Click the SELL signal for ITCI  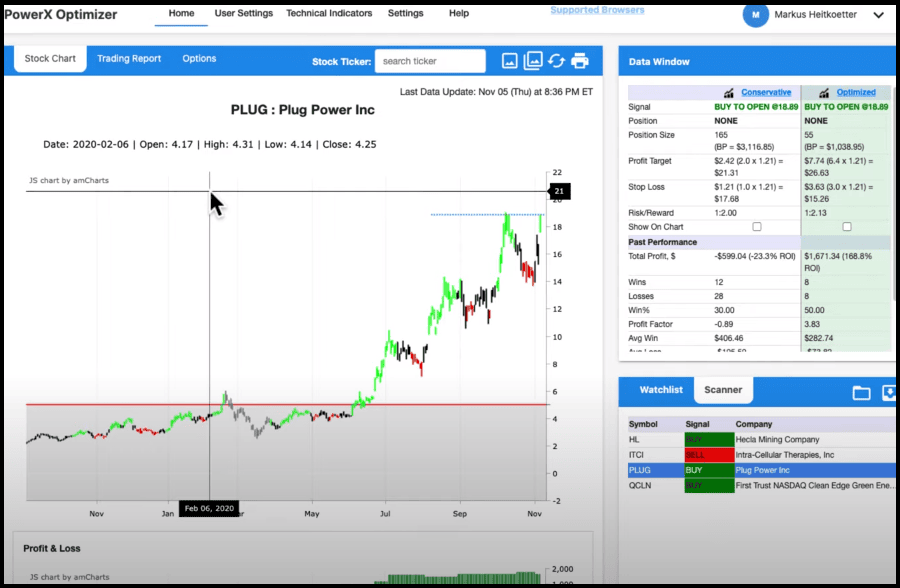709,455
